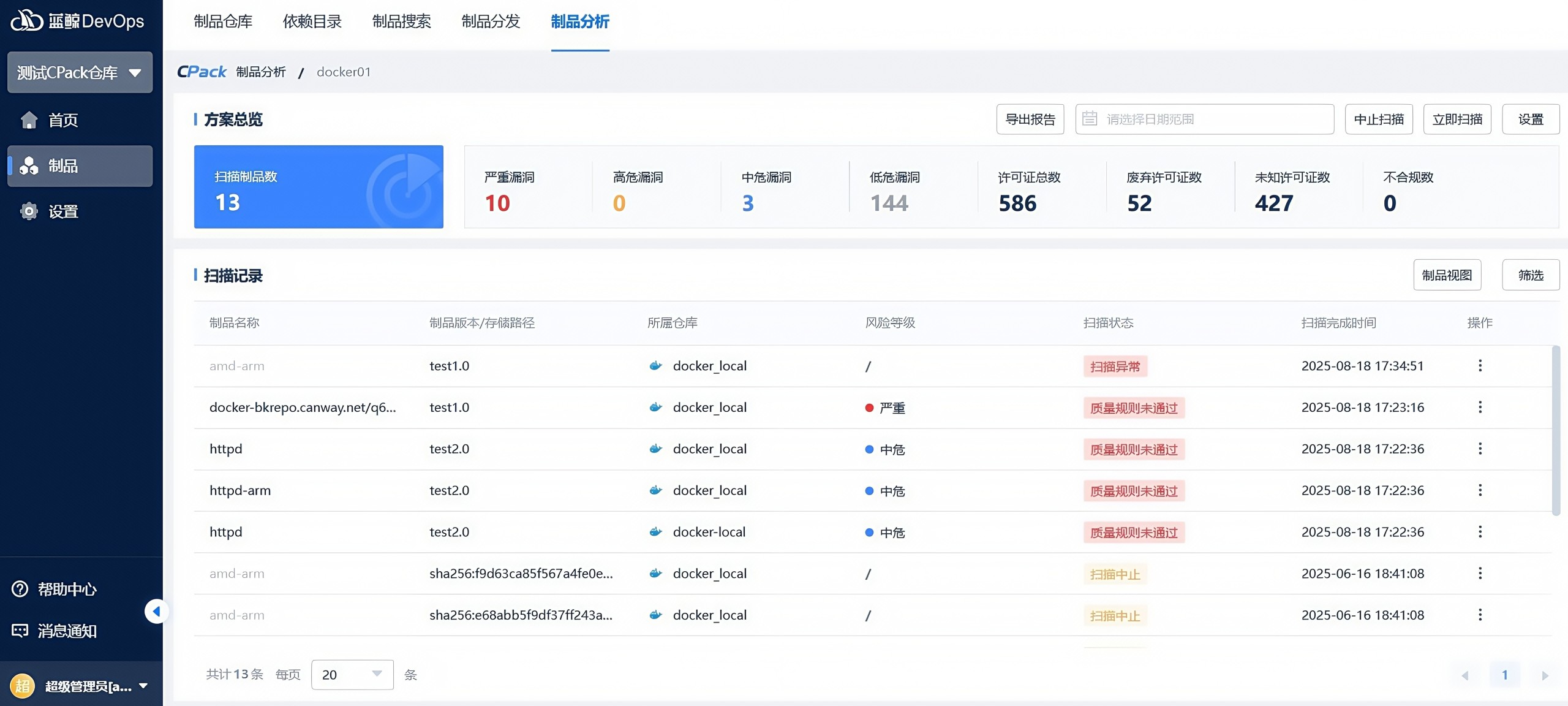Switch to the 依赖目录 tab
Viewport: 1568px width, 706px height.
click(x=312, y=22)
